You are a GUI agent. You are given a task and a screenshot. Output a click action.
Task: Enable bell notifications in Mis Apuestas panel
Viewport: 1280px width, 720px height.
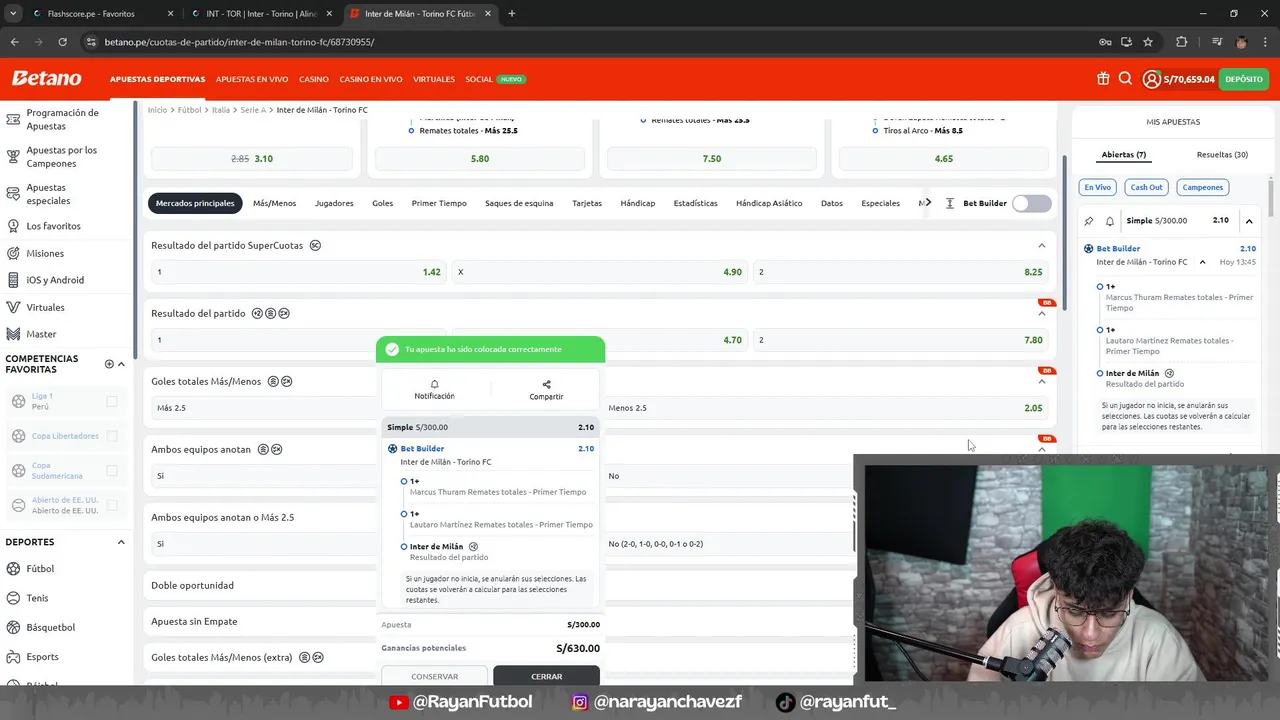[x=1110, y=221]
